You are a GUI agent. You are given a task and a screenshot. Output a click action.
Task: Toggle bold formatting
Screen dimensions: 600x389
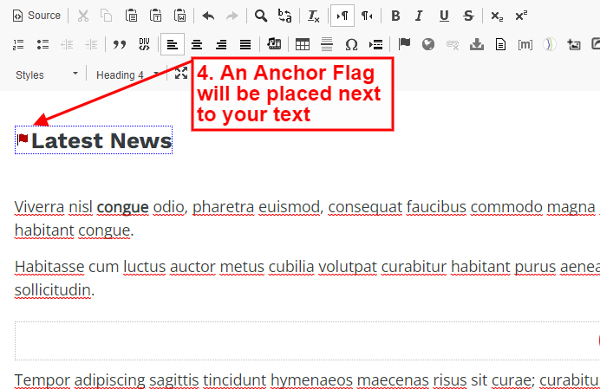point(395,16)
